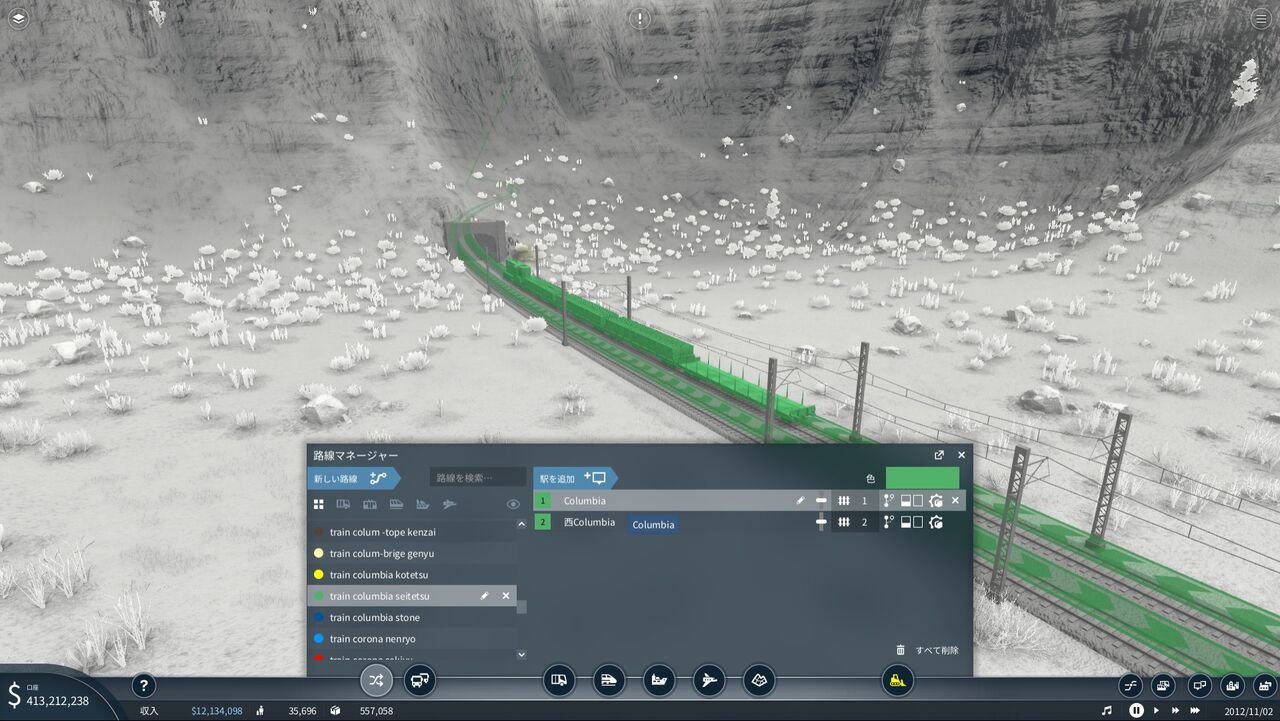Image resolution: width=1280 pixels, height=721 pixels.
Task: Select stop 2 西Columbia row
Action: [x=750, y=522]
